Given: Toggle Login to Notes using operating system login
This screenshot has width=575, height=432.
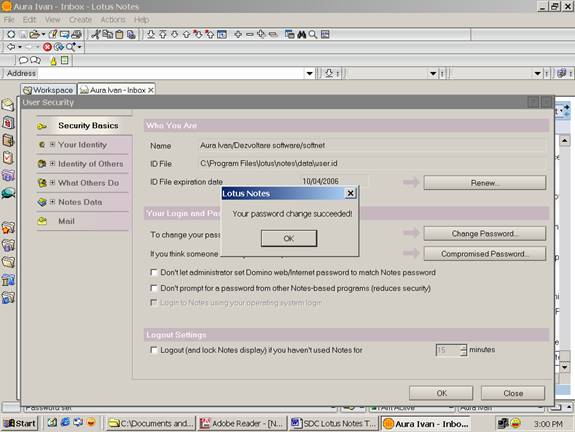Looking at the screenshot, I should (154, 303).
